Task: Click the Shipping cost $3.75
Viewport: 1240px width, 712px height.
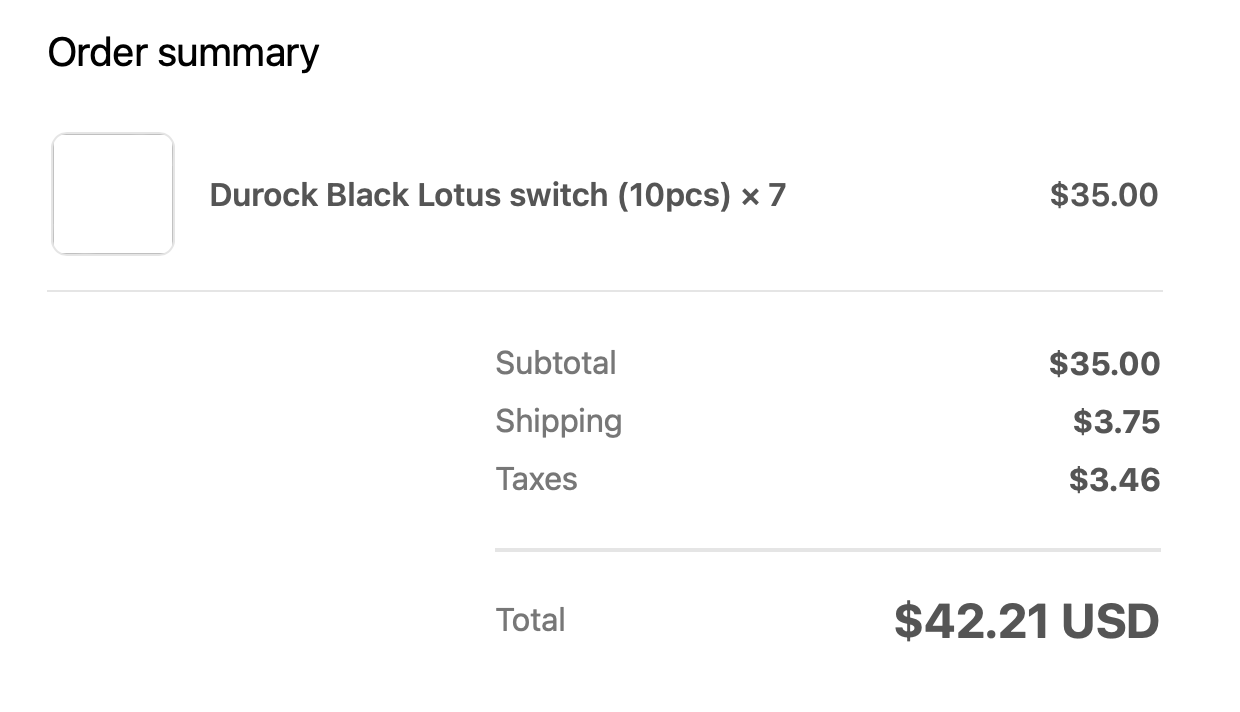Action: pyautogui.click(x=1117, y=422)
